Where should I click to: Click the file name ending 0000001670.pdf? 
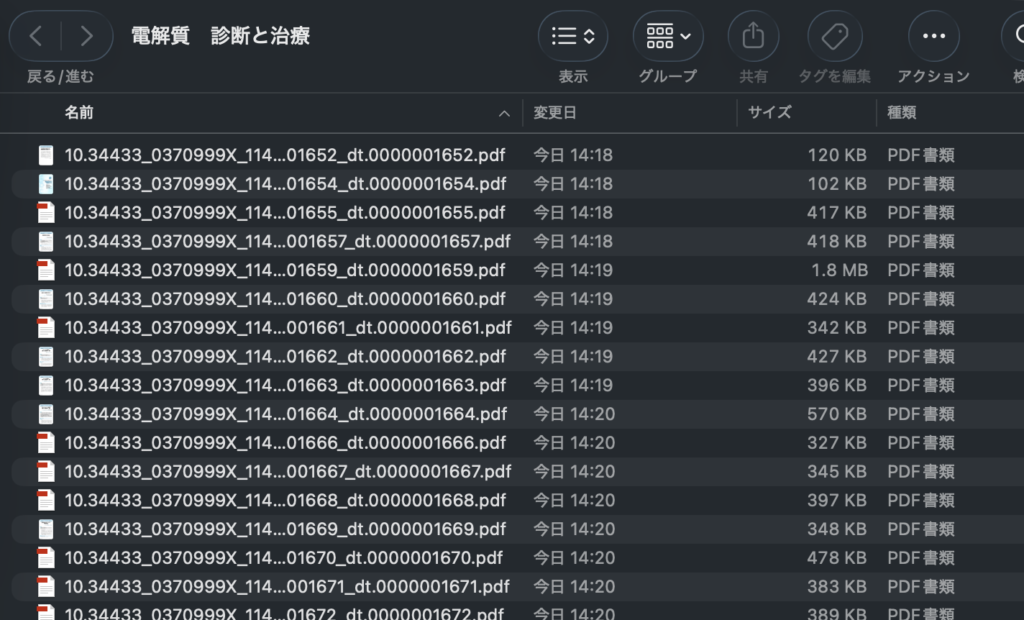pyautogui.click(x=284, y=558)
